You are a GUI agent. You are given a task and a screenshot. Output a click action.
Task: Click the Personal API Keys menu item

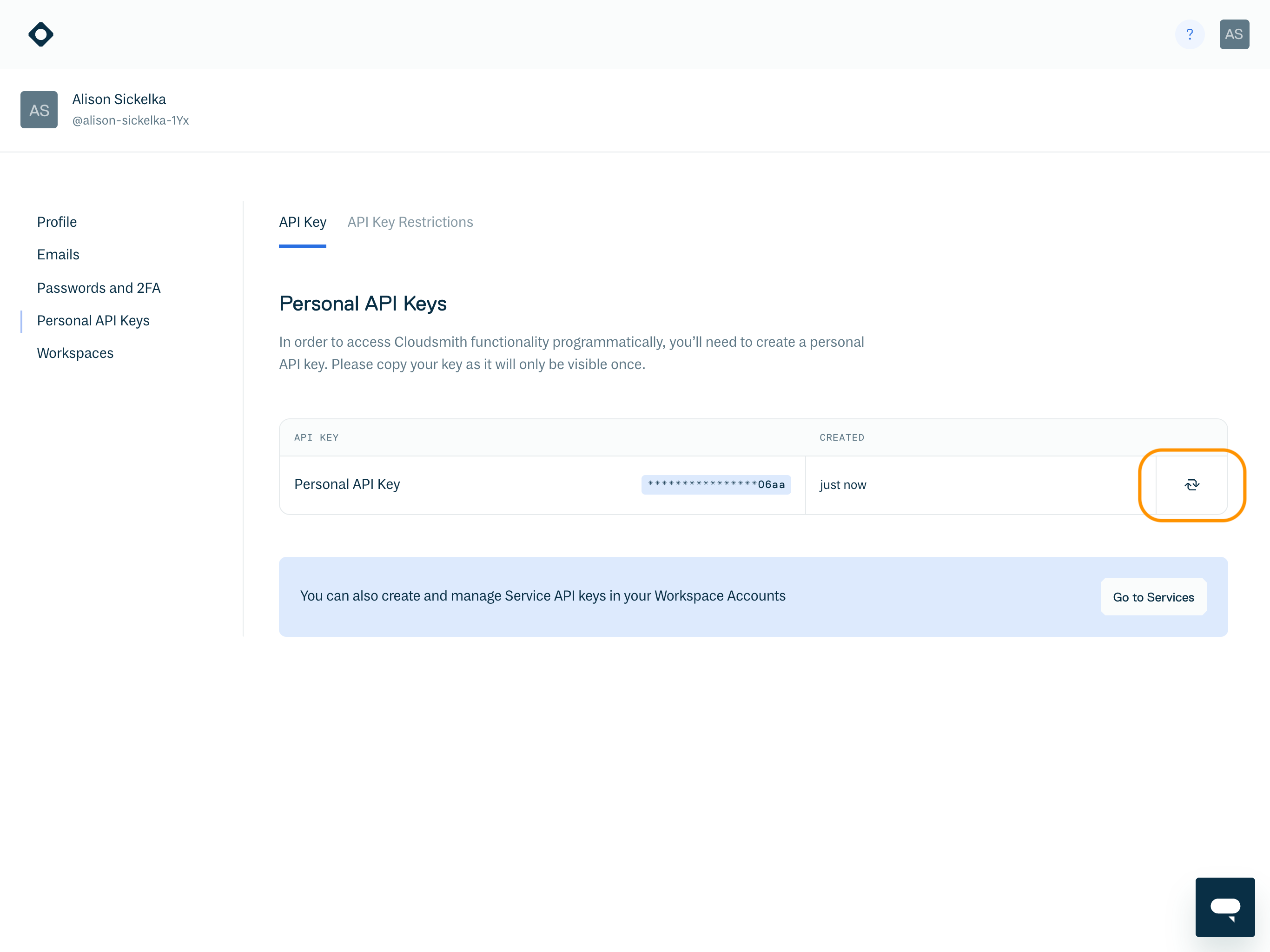point(92,320)
